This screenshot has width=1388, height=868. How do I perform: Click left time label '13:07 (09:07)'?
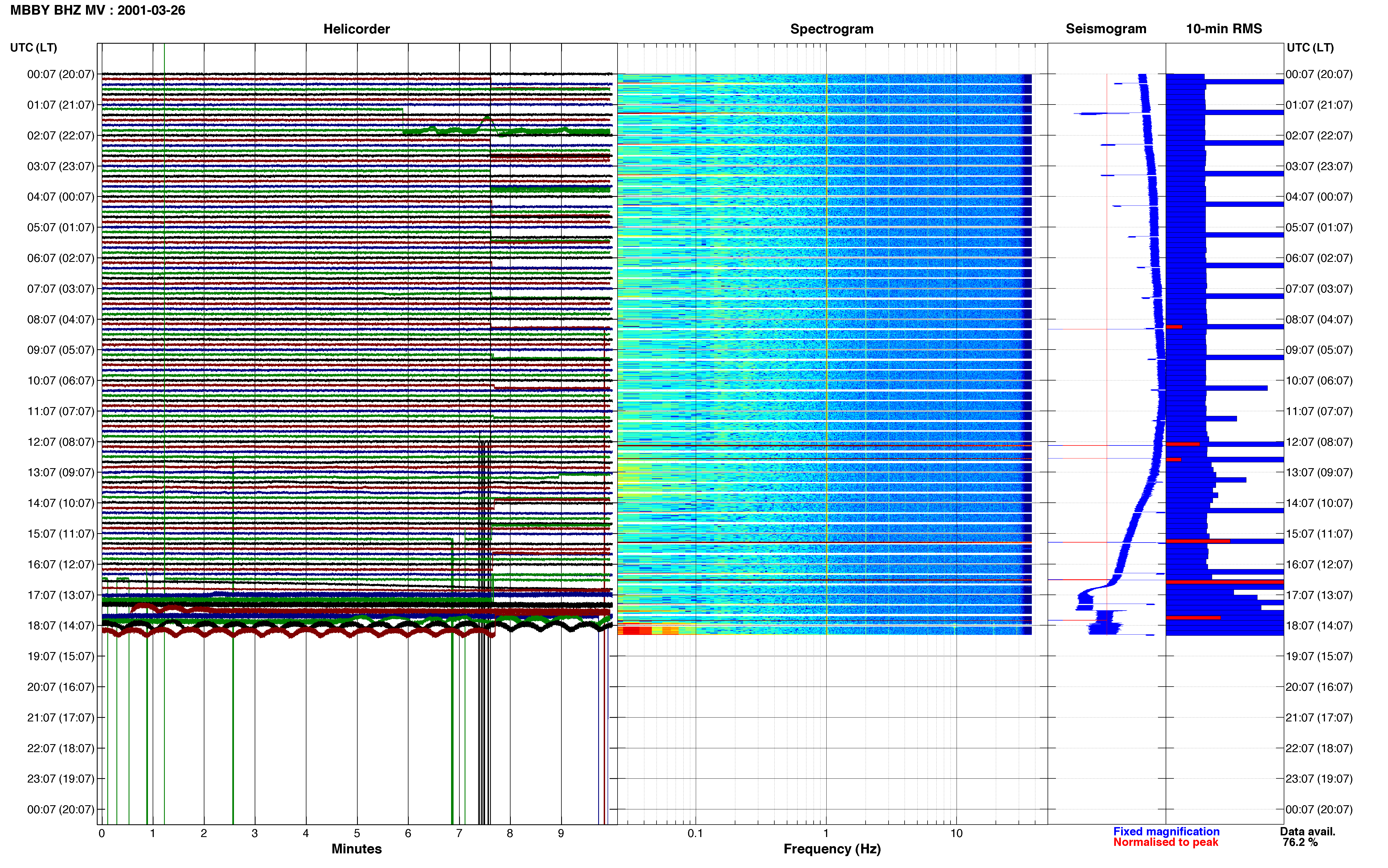point(60,473)
